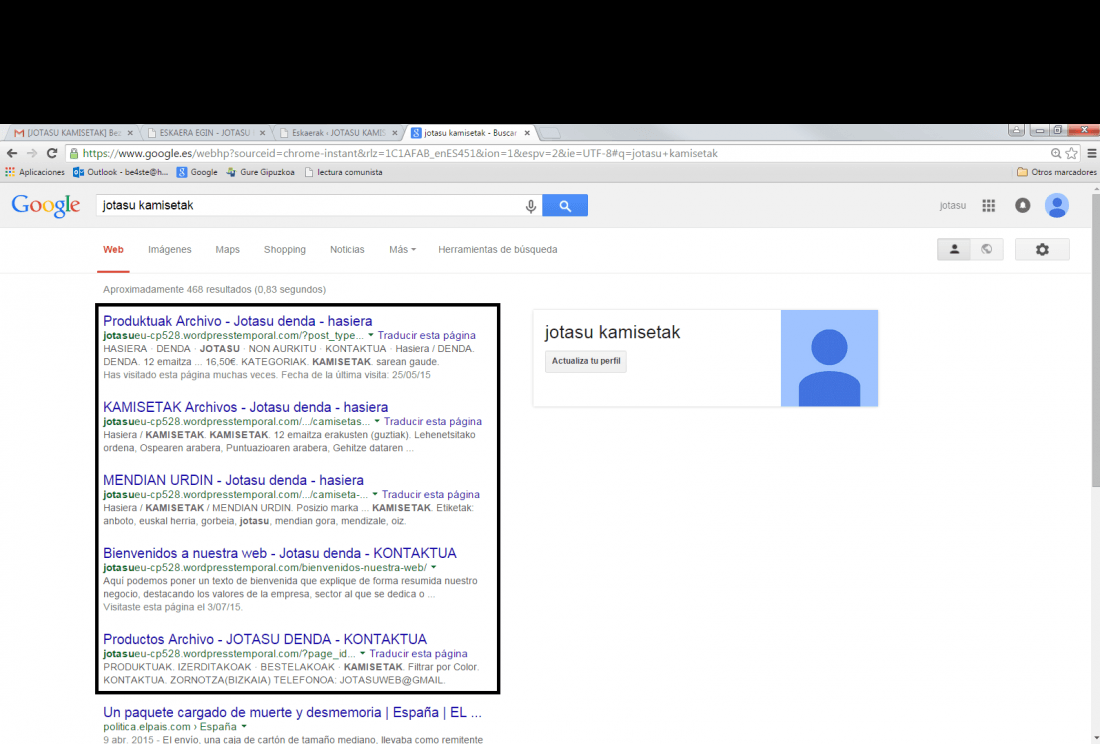This screenshot has width=1100, height=744.
Task: Start voice search with the microphone icon
Action: click(x=531, y=205)
